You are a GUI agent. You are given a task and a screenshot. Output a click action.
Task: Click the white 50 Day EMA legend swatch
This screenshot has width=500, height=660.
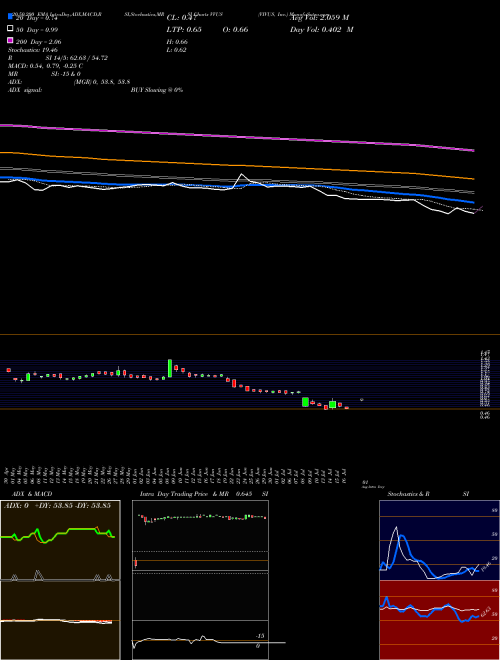tap(10, 29)
